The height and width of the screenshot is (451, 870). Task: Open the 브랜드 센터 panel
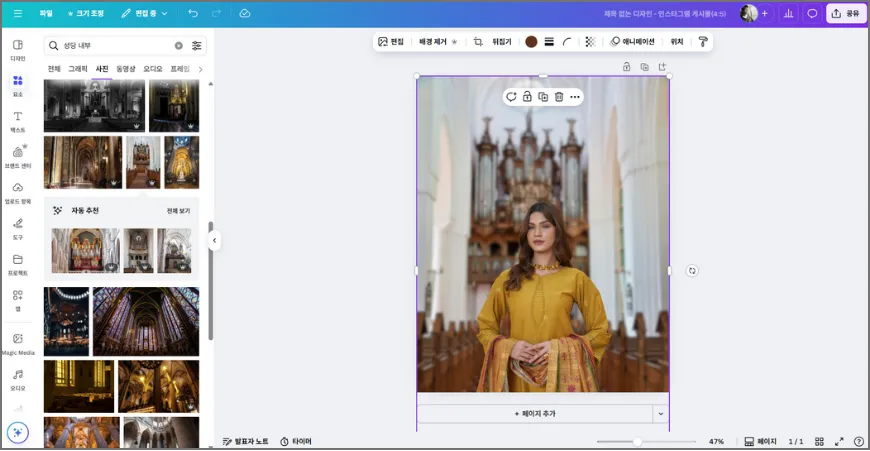18,157
